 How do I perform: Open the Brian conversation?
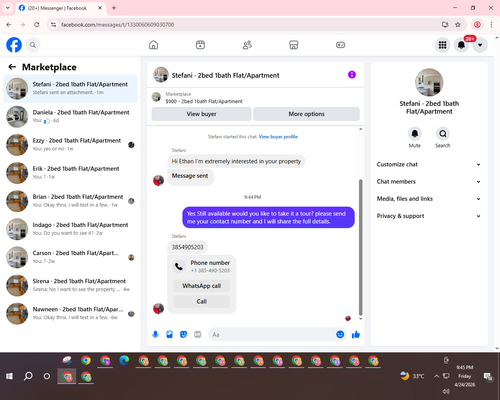point(70,201)
